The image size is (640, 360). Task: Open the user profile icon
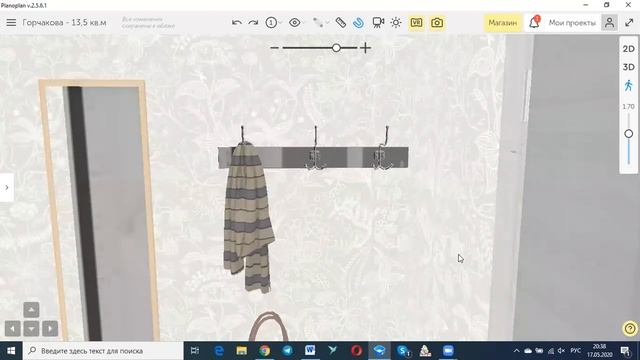609,23
